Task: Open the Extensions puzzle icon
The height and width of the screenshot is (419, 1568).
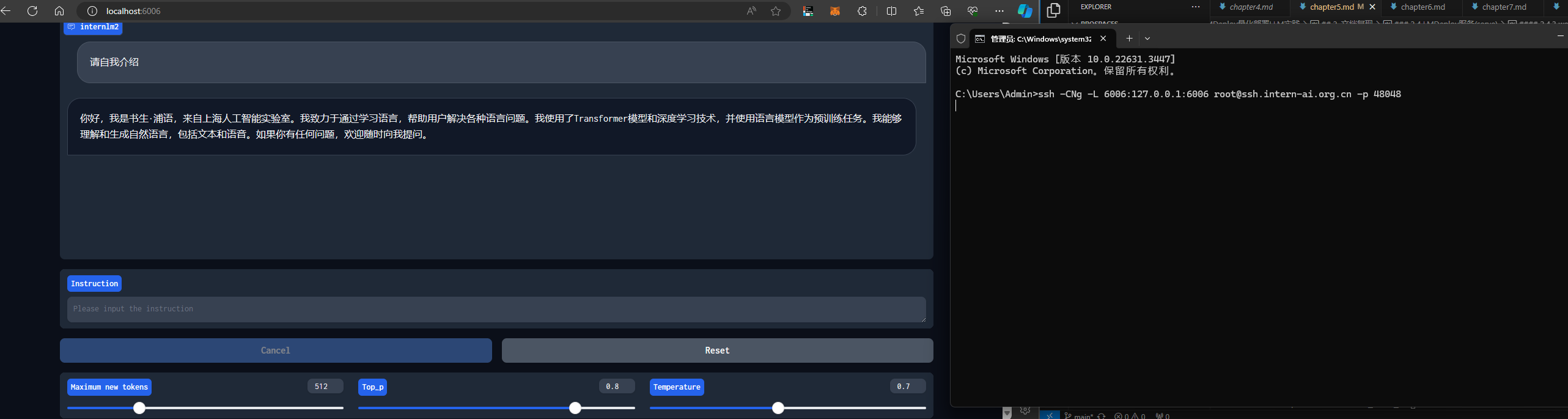Action: point(862,11)
